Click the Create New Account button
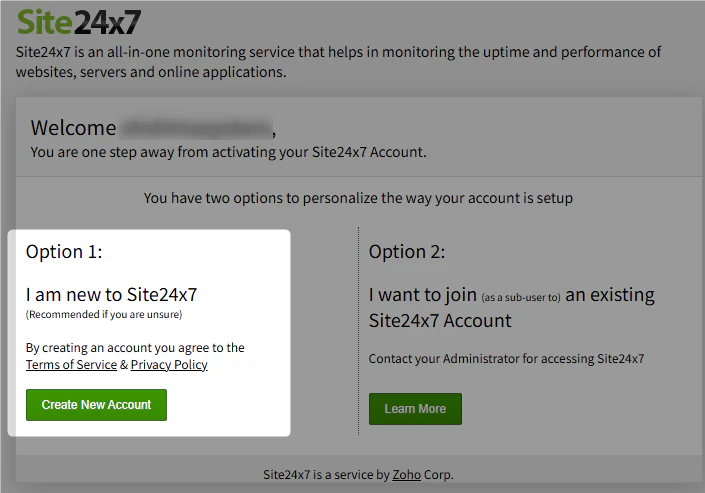The image size is (705, 493). 96,405
